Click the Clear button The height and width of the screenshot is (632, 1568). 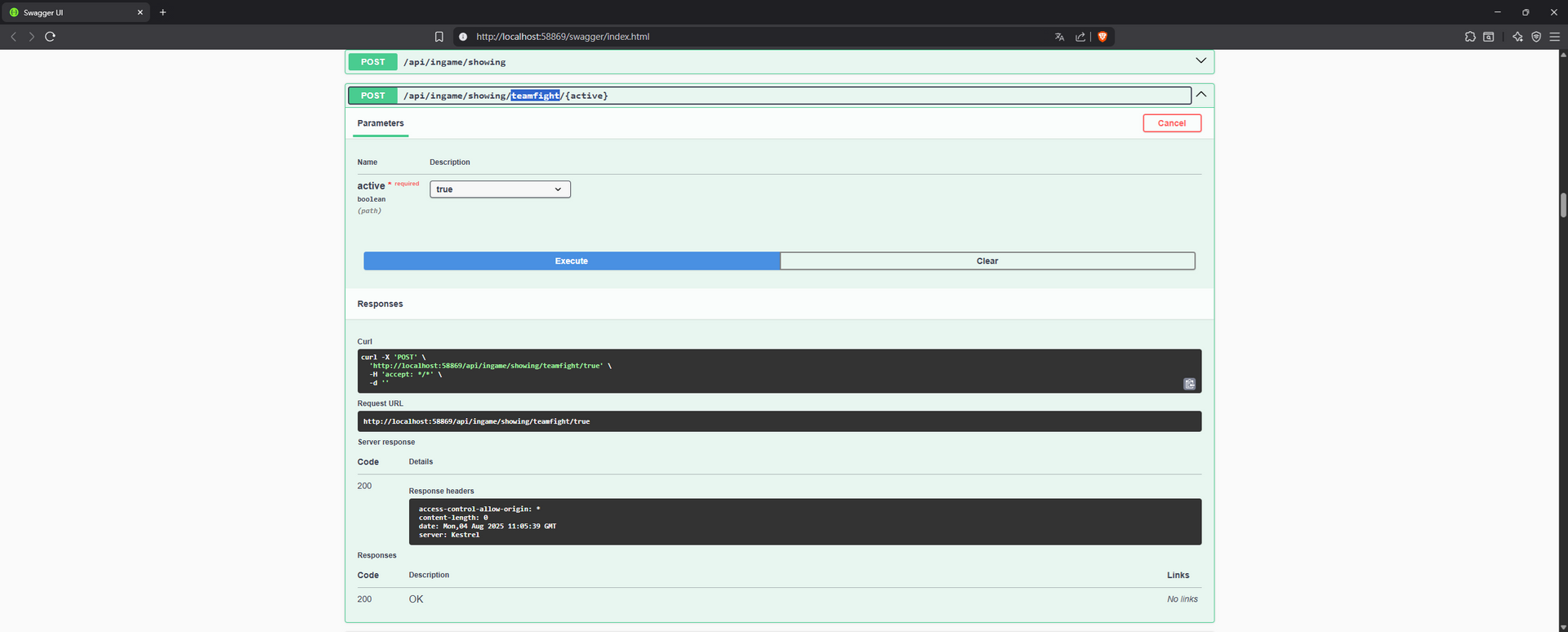[987, 261]
